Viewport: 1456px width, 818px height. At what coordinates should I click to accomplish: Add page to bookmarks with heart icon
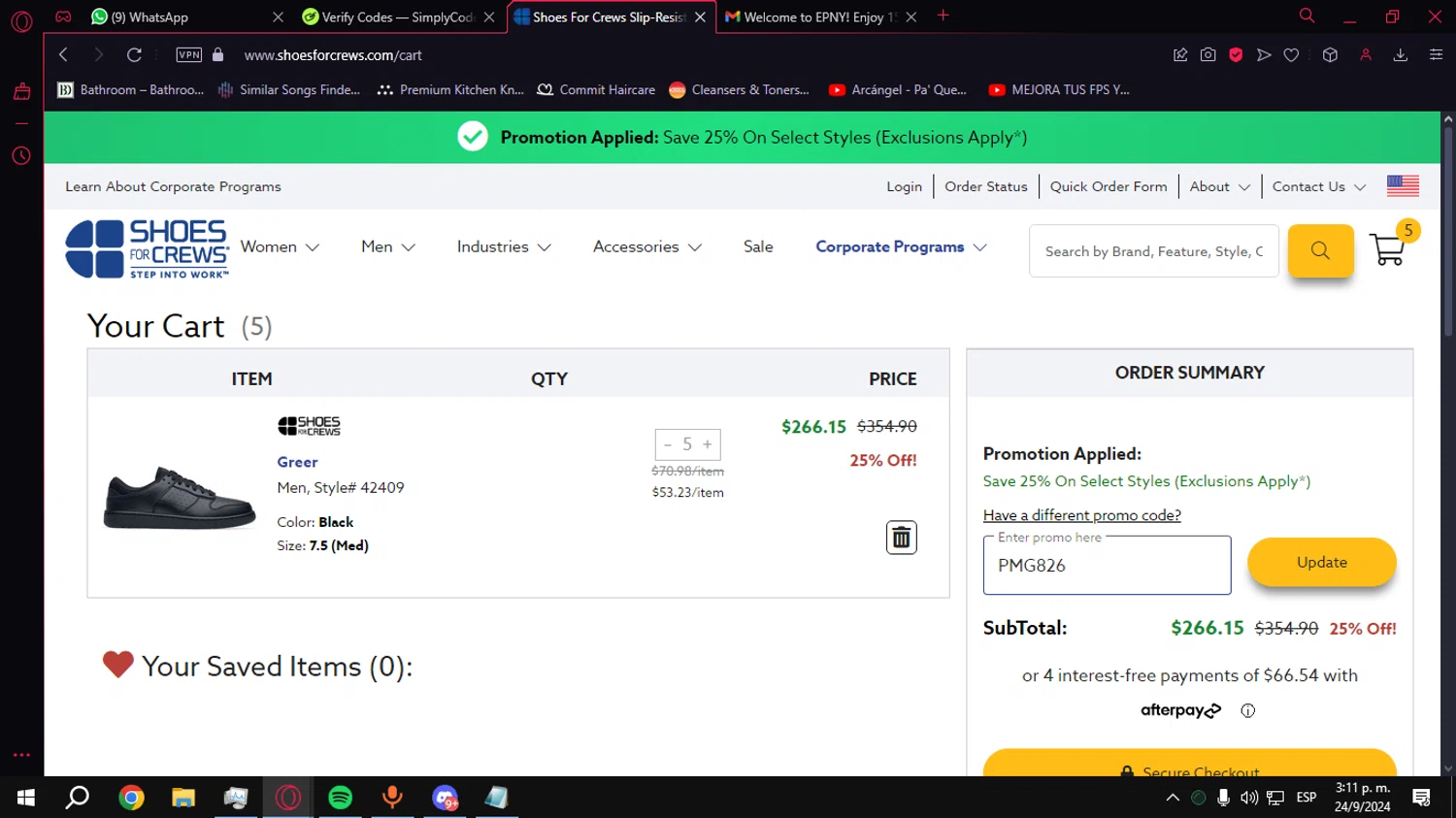[1291, 54]
